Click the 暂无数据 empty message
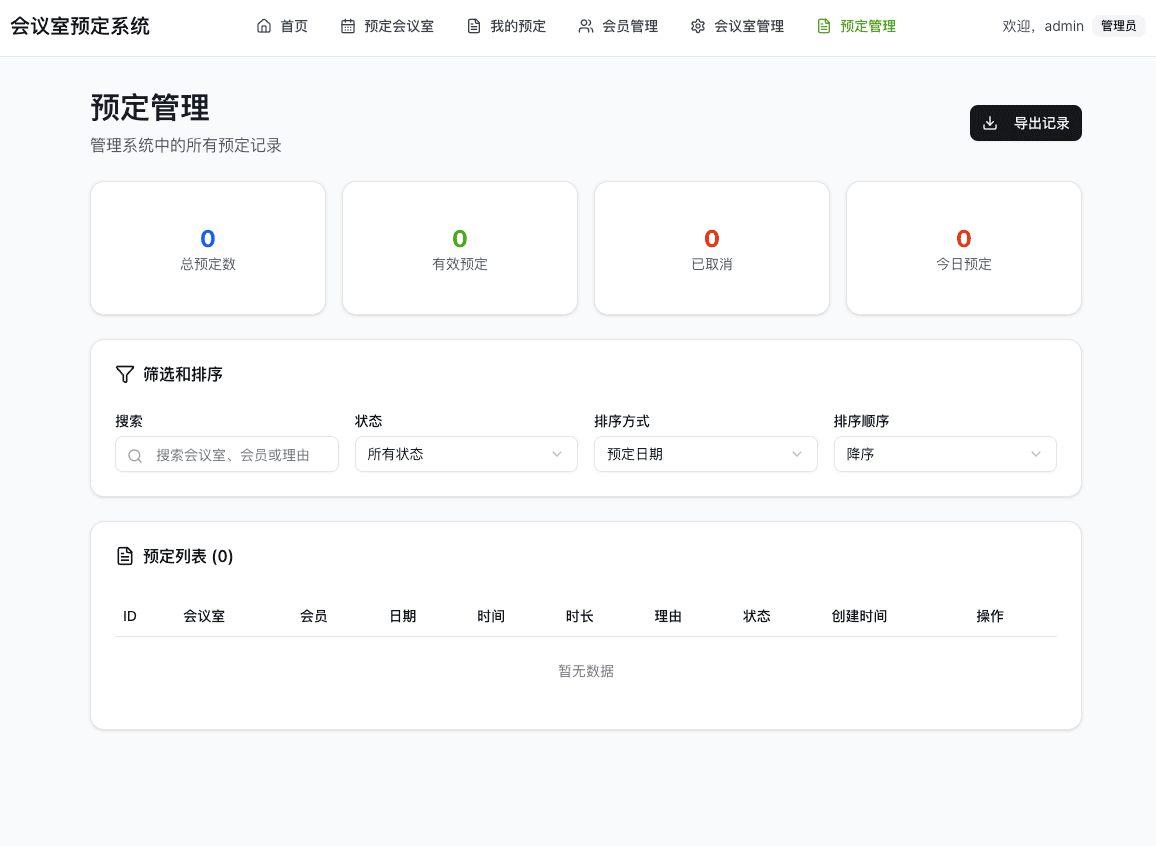Viewport: 1156px width, 846px height. tap(586, 671)
